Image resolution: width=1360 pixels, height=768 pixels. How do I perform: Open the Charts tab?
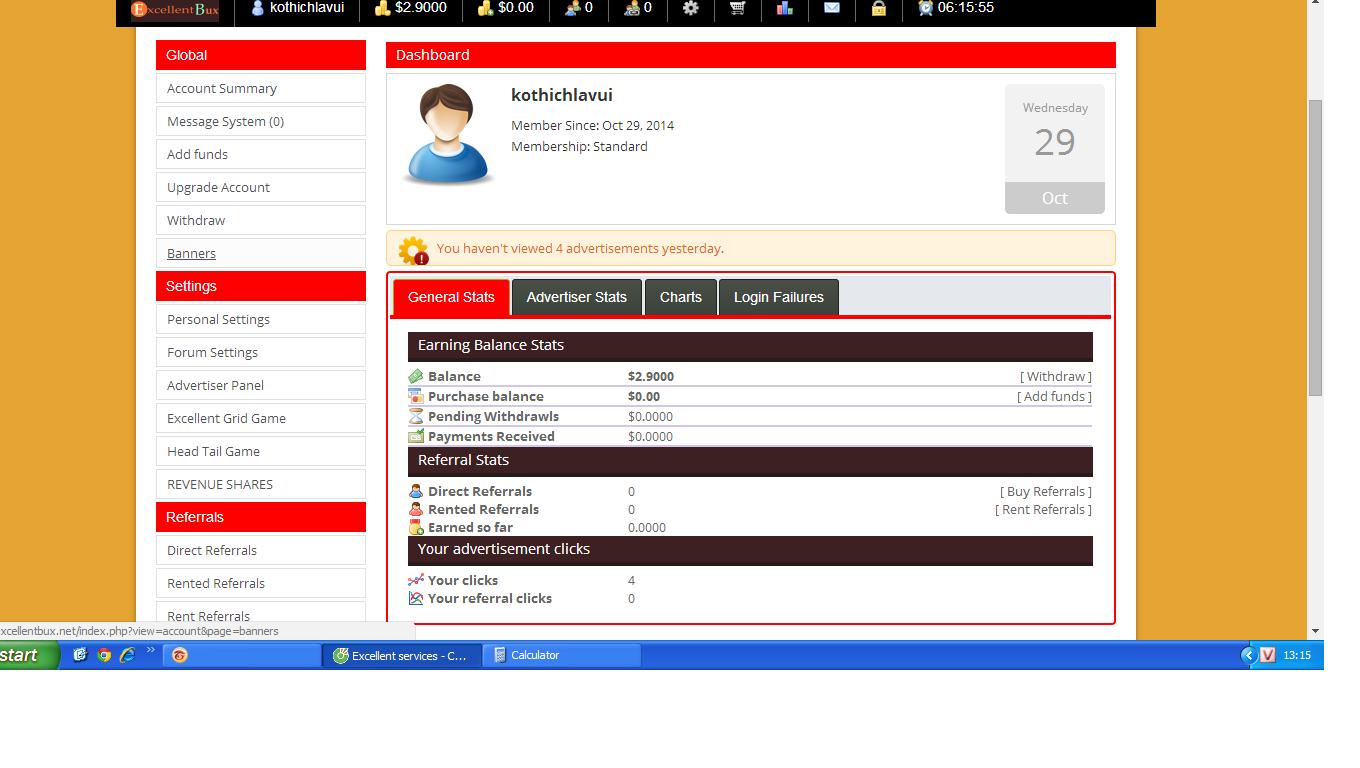[680, 297]
